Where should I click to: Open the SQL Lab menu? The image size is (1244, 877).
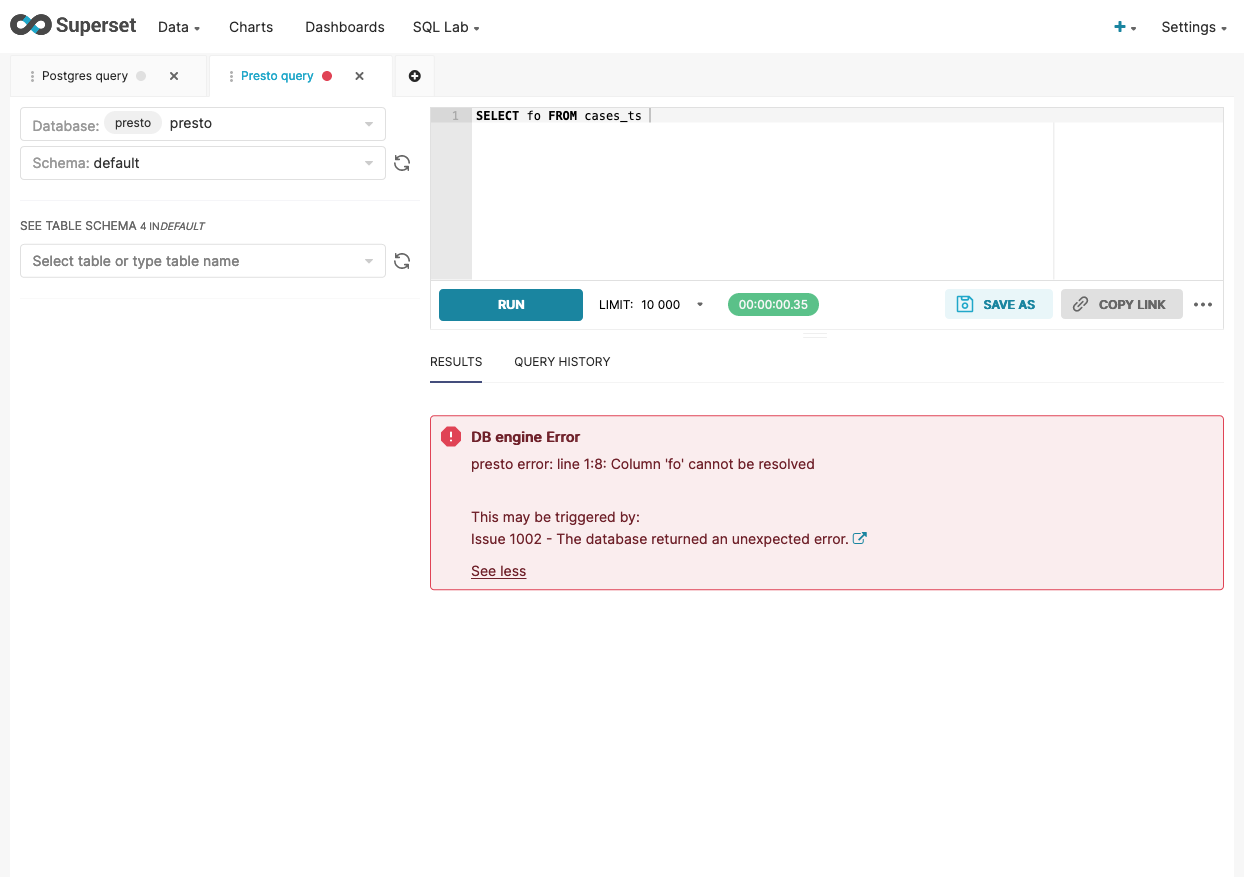[446, 27]
